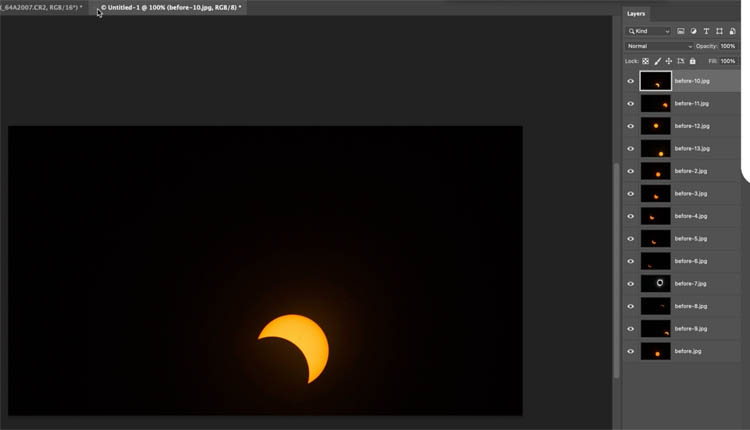Select the before-10.jpg layer thumbnail
The image size is (750, 430).
tap(655, 81)
